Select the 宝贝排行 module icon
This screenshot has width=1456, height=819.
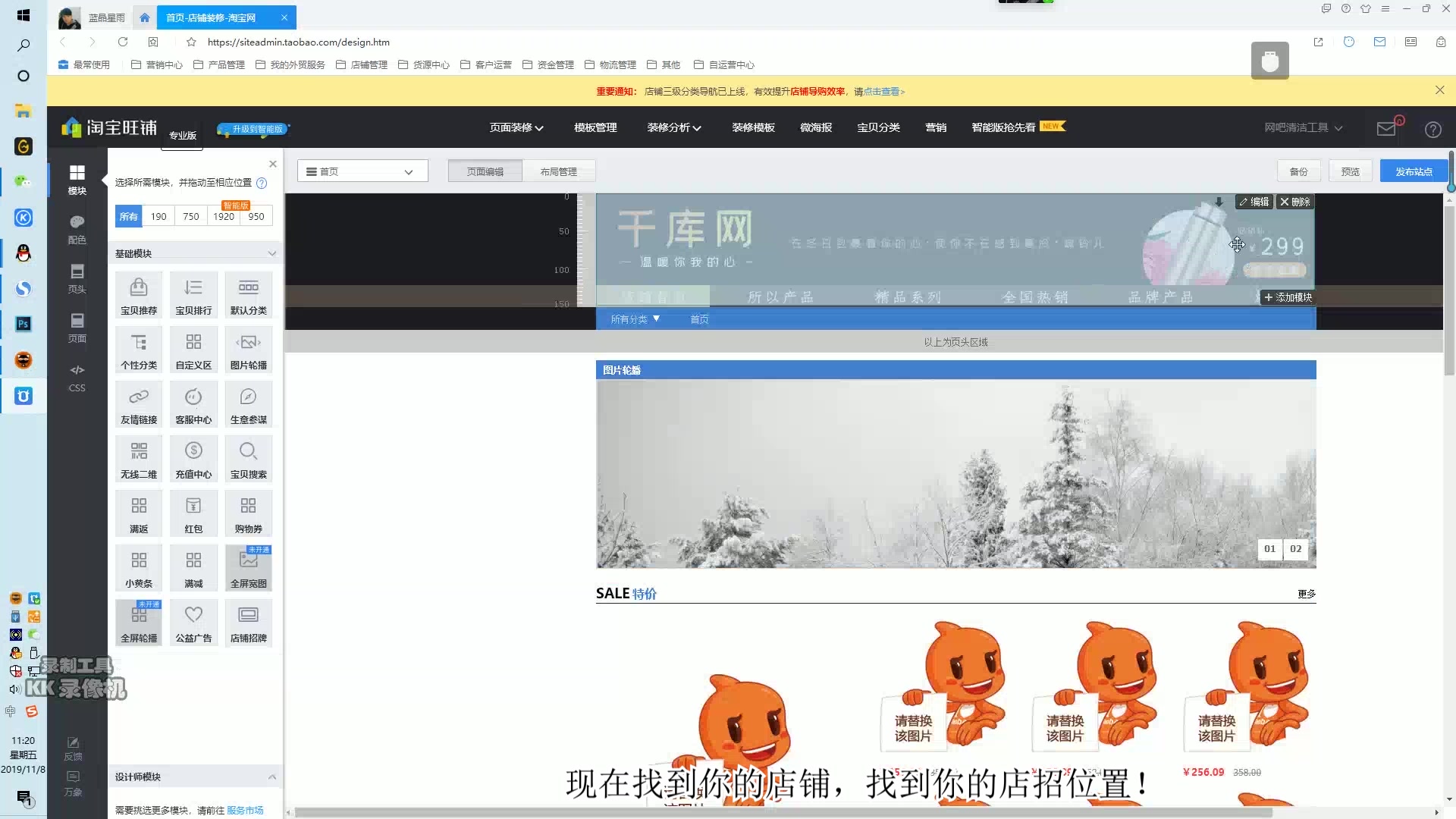193,294
